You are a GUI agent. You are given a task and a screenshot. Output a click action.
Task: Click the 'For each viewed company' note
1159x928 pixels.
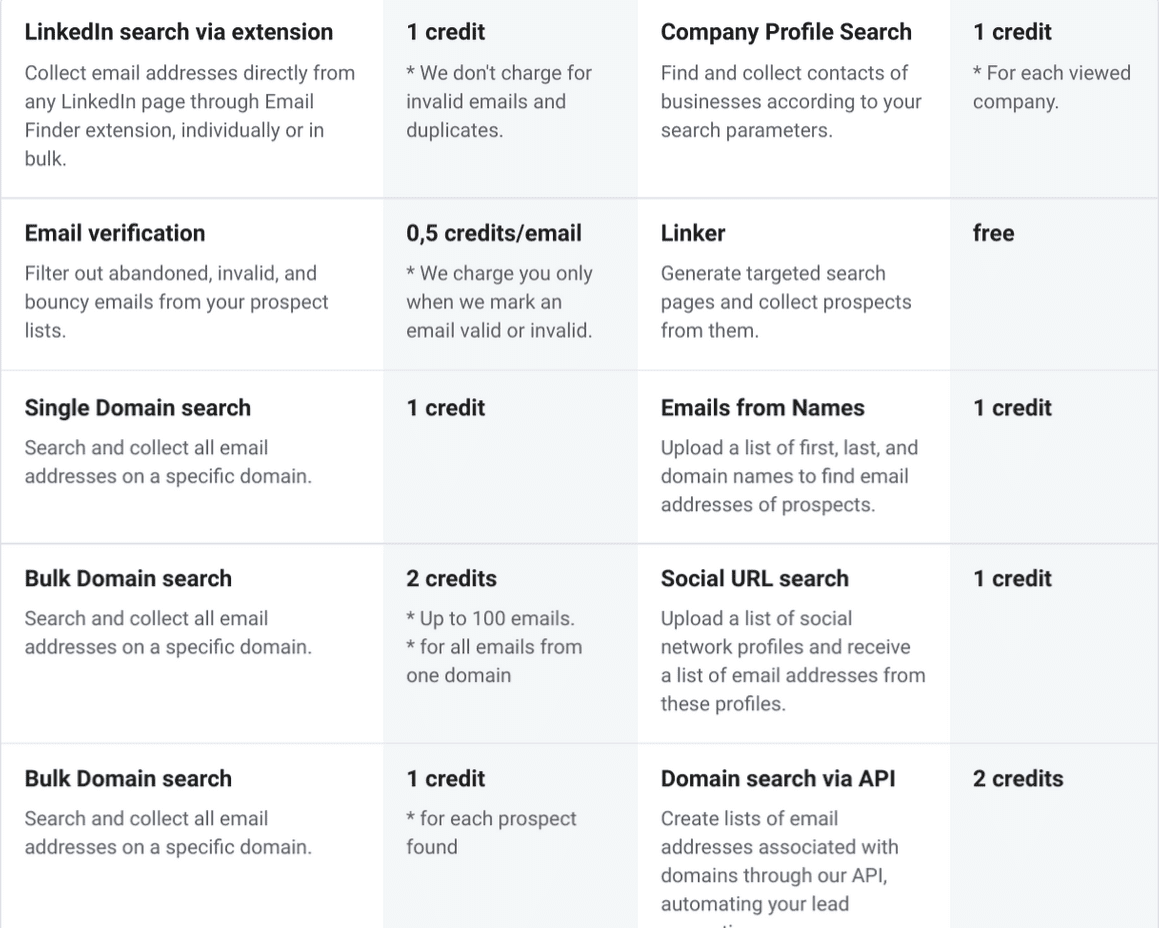(1051, 87)
